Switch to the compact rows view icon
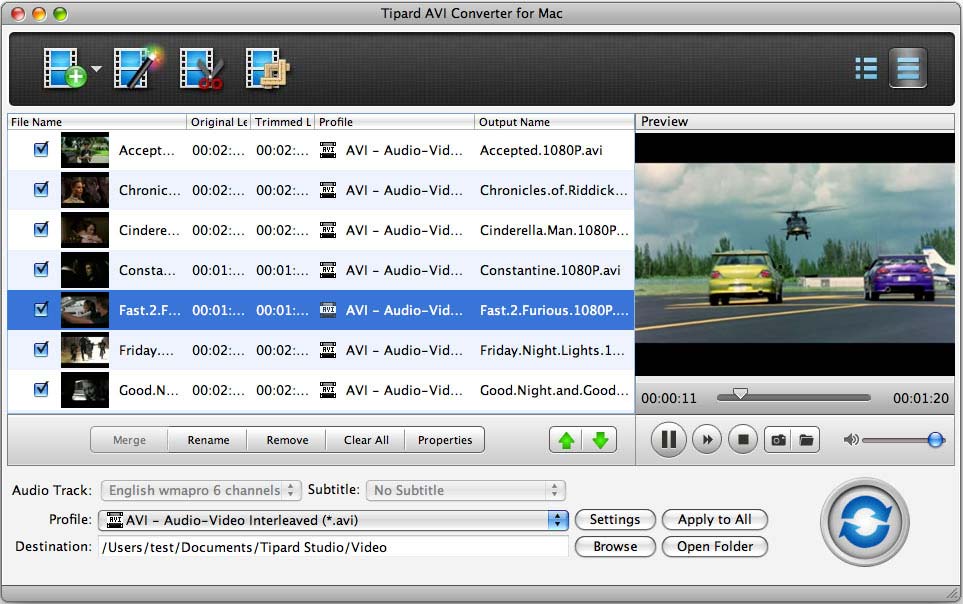This screenshot has width=963, height=604. coord(908,68)
